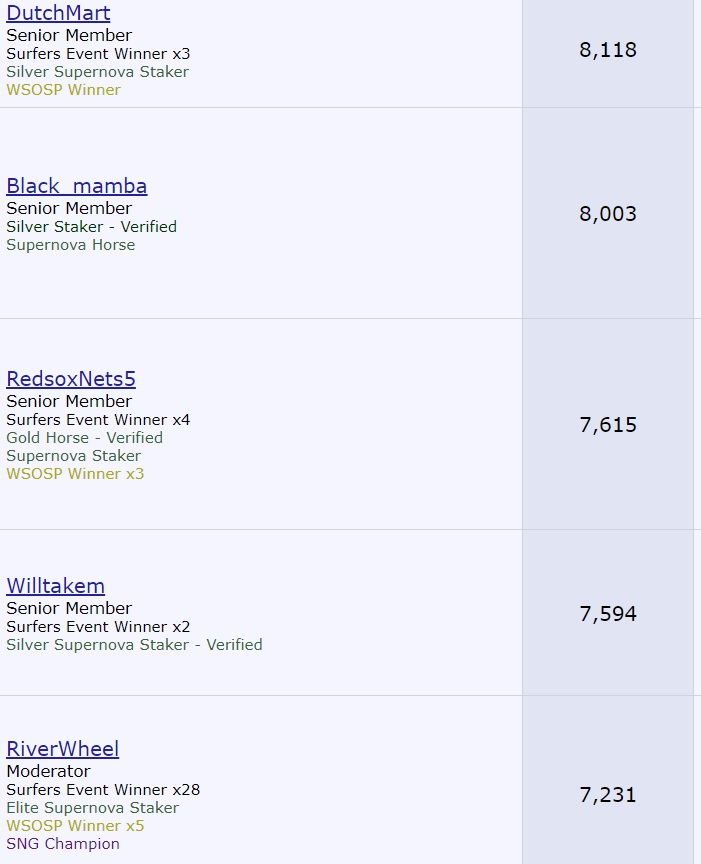
Task: Open the Black_mamba profile link
Action: coord(76,186)
